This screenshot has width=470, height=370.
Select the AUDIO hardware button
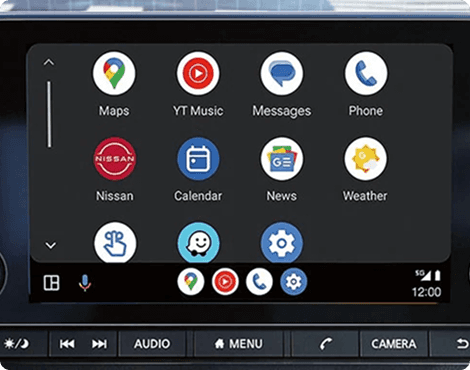(x=152, y=344)
